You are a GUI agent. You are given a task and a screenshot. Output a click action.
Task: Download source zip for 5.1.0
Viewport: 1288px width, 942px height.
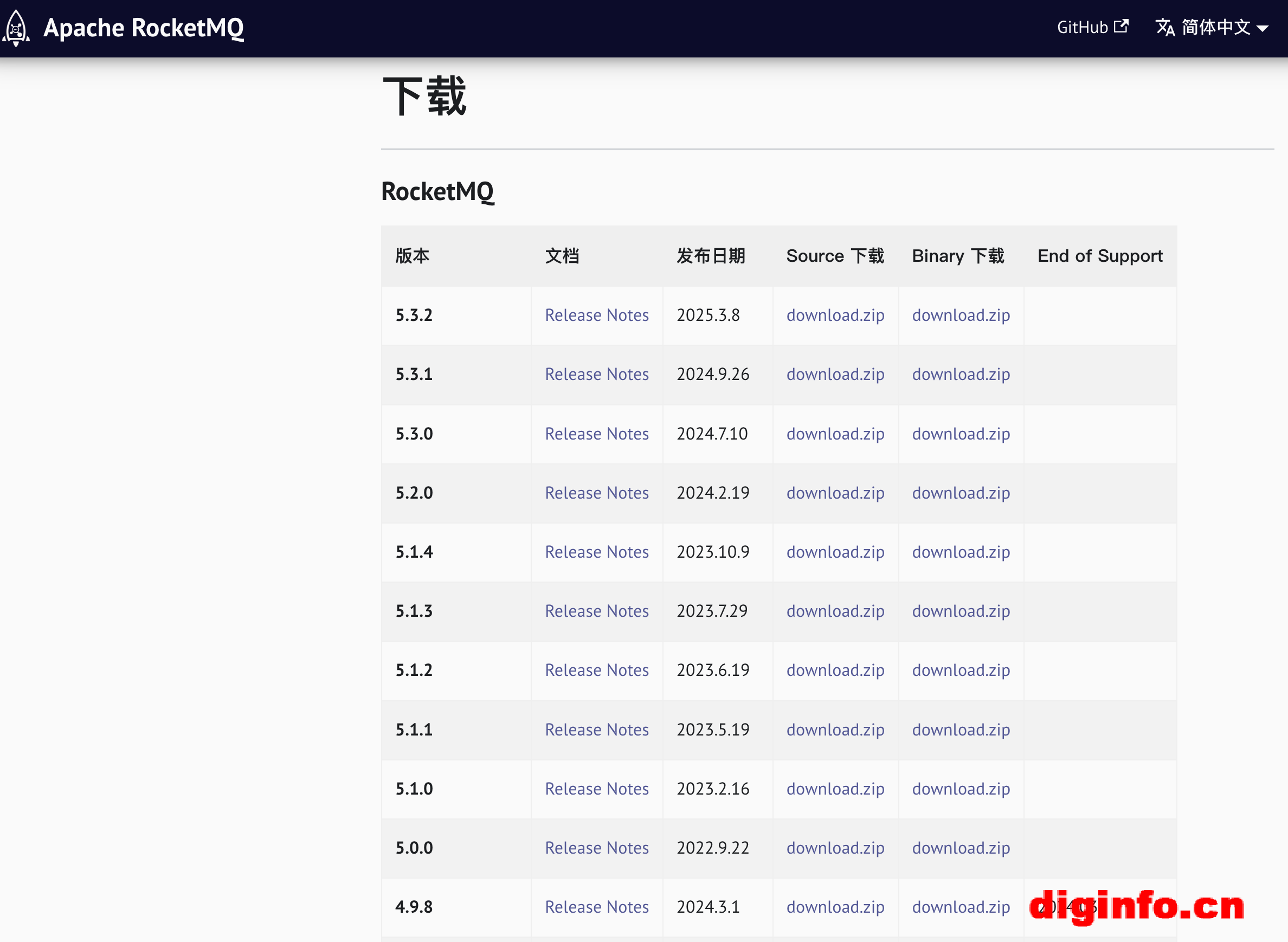[x=835, y=789]
